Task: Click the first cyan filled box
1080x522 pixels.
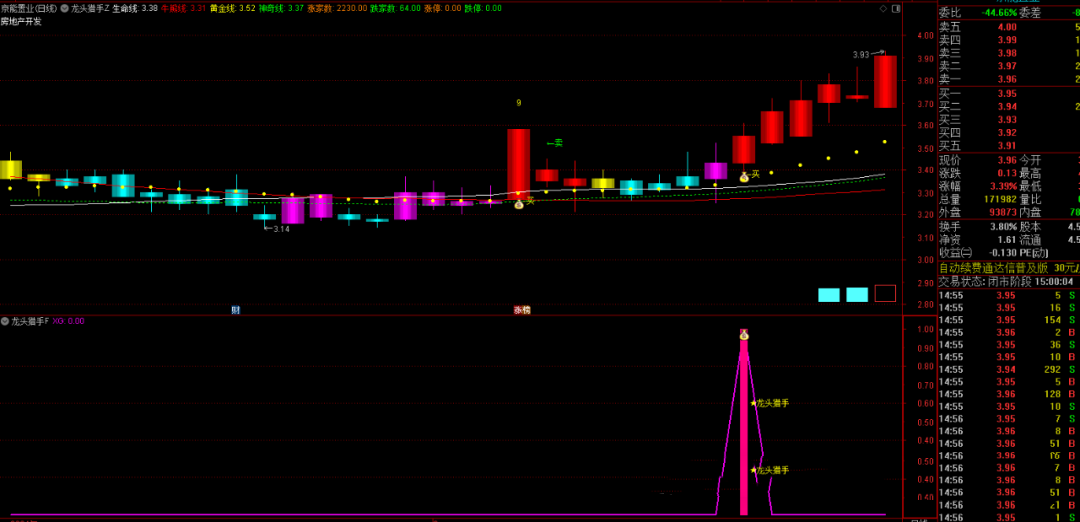Action: (829, 294)
